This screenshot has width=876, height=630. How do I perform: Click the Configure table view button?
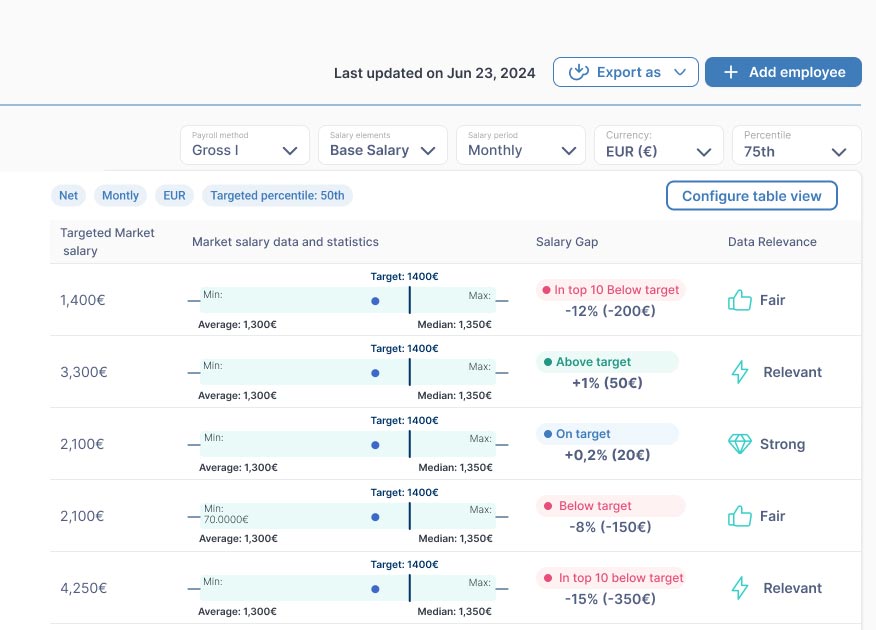click(751, 196)
